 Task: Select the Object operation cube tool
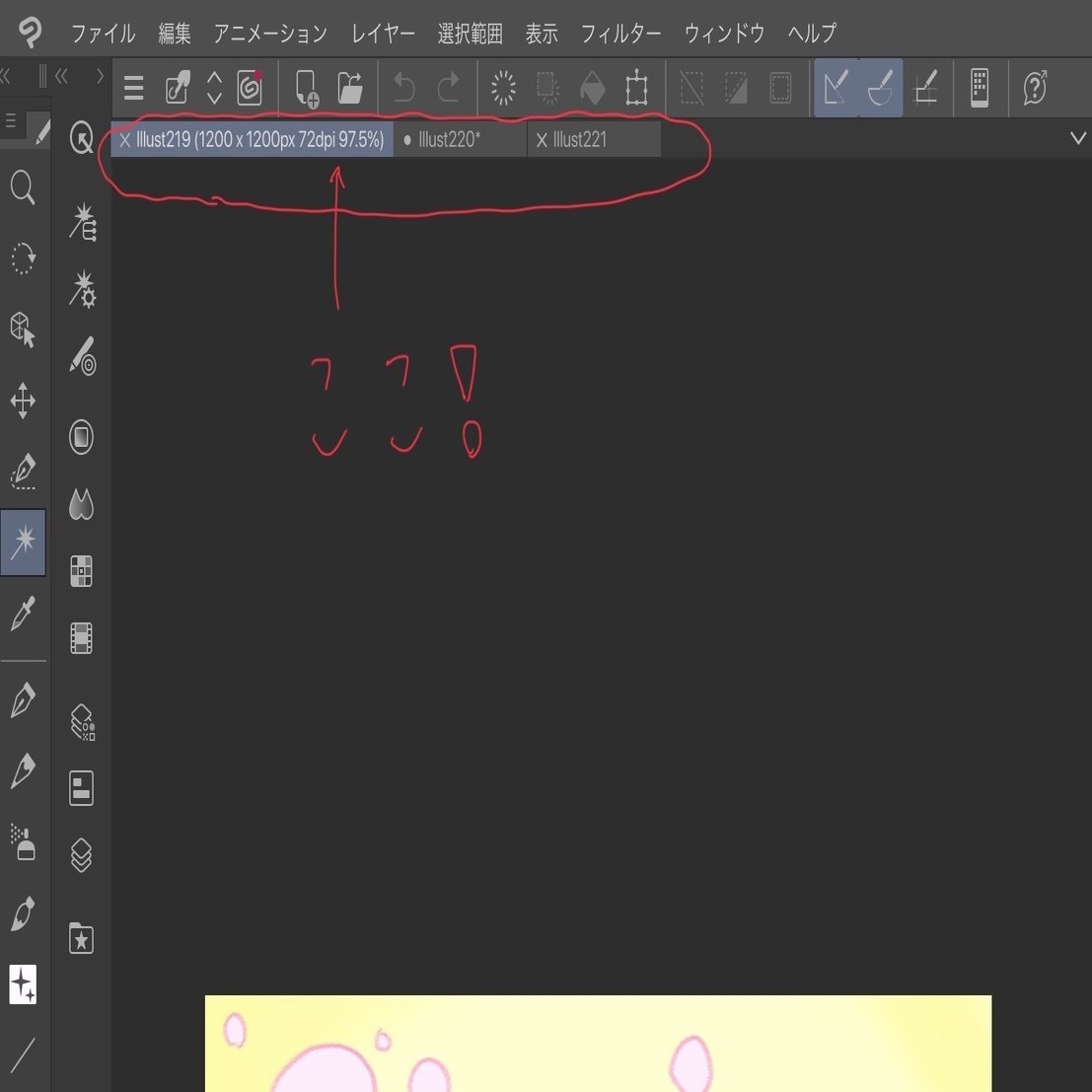(x=23, y=328)
